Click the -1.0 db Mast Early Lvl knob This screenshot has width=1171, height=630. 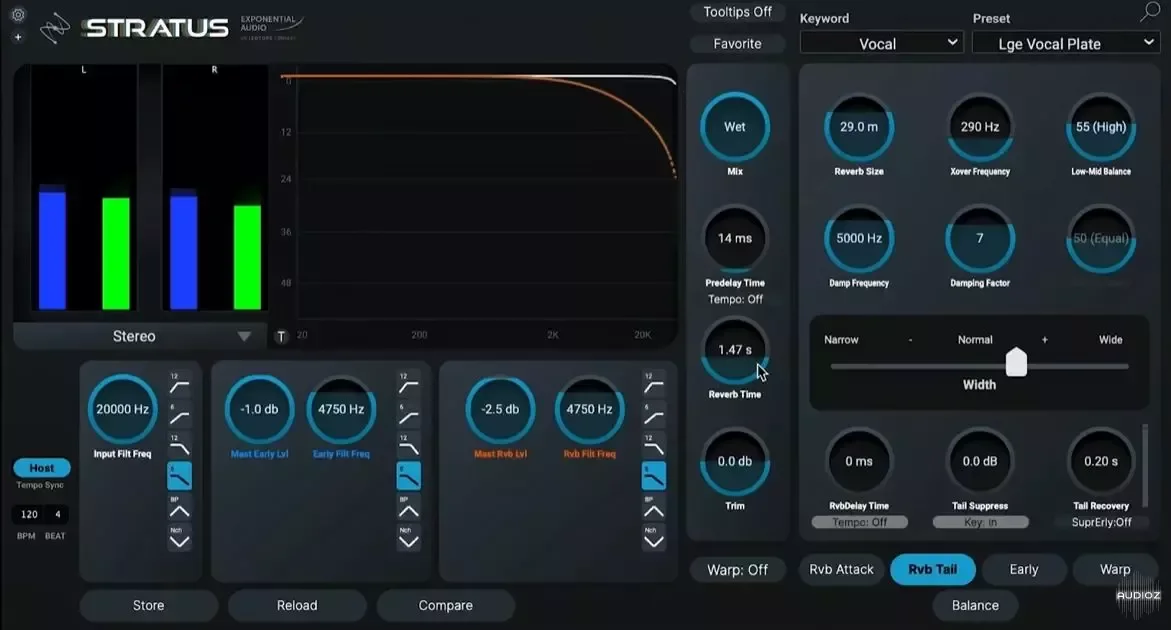(x=259, y=409)
